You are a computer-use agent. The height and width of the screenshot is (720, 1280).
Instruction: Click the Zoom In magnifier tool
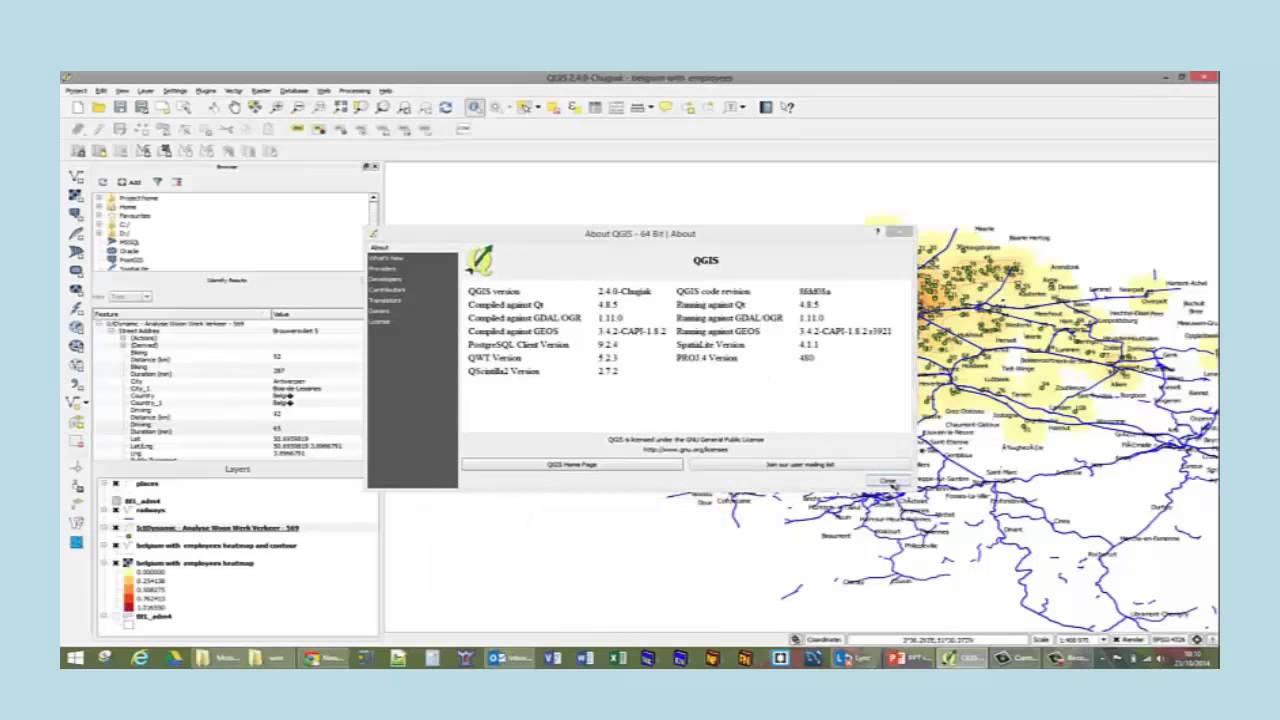pyautogui.click(x=276, y=107)
